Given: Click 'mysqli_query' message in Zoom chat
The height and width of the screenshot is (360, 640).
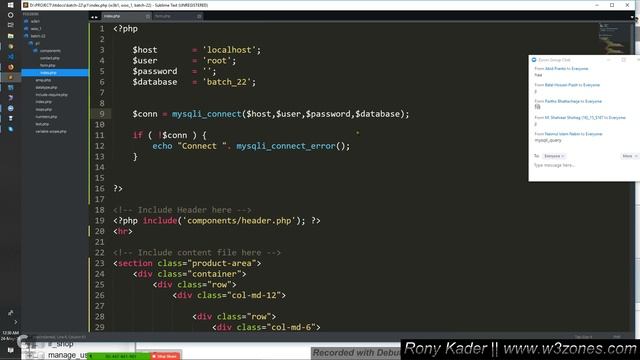Looking at the screenshot, I should click(x=548, y=140).
